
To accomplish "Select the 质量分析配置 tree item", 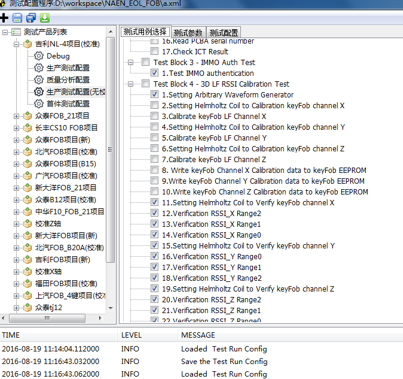I will (68, 80).
